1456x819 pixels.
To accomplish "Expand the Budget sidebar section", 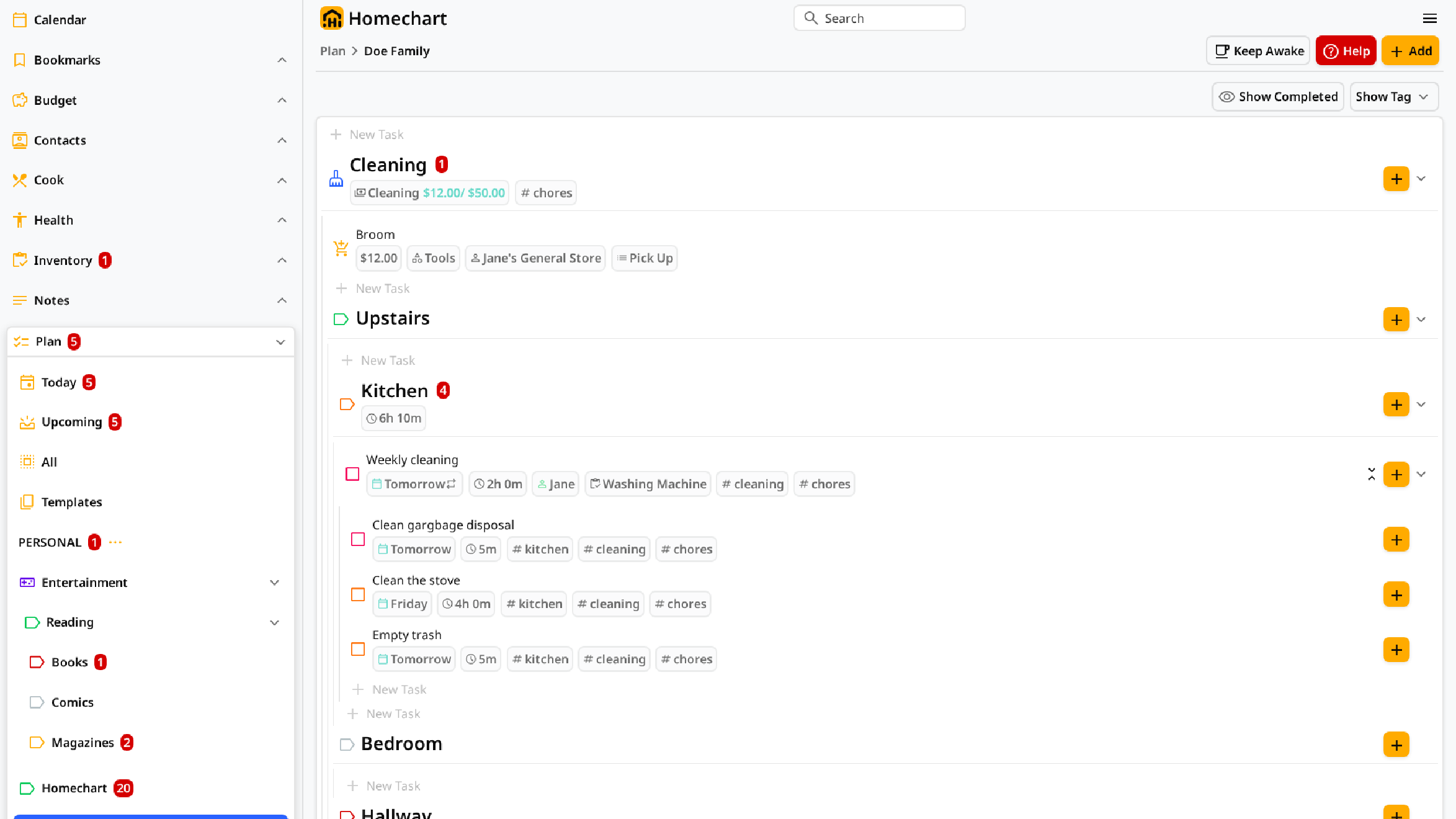I will (282, 100).
